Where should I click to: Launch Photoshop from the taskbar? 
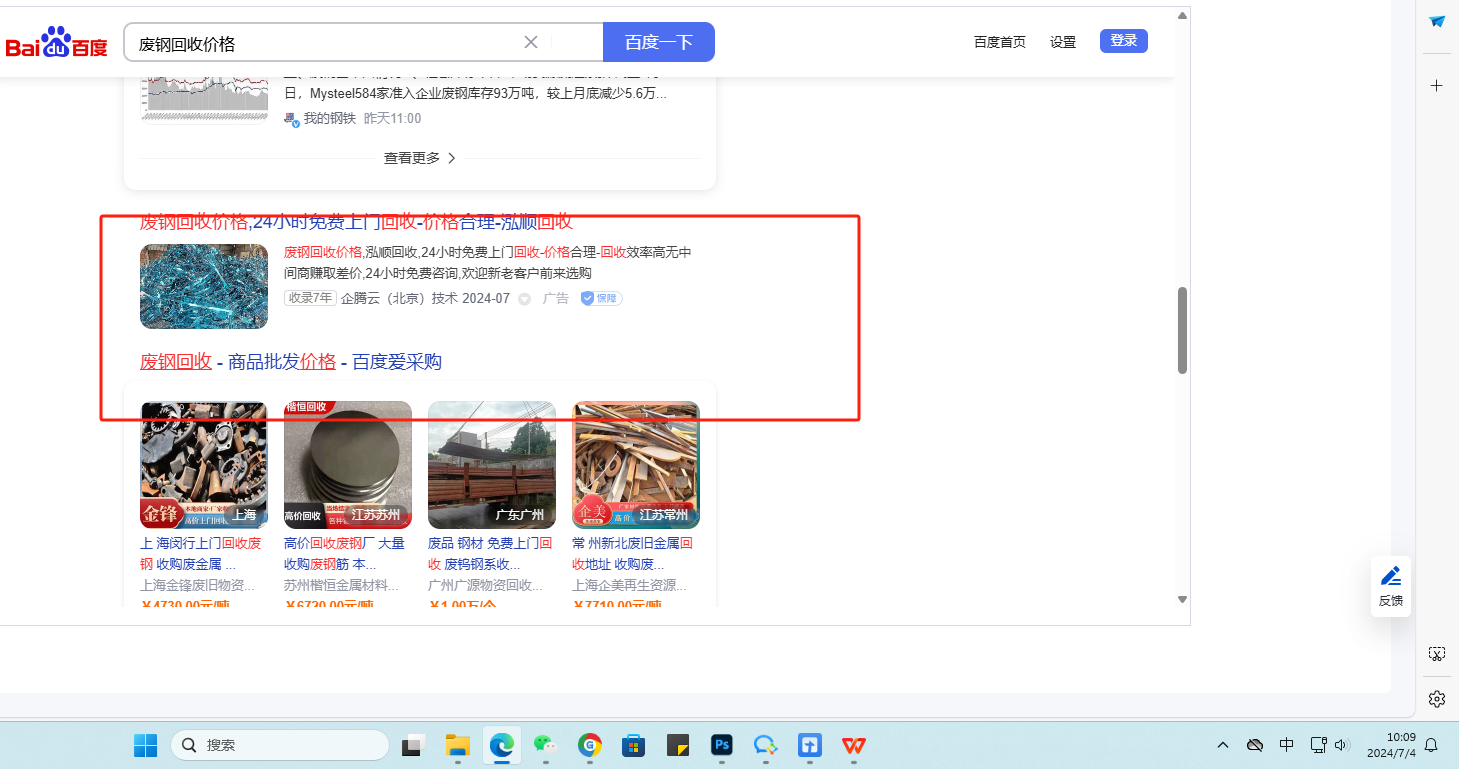[721, 745]
